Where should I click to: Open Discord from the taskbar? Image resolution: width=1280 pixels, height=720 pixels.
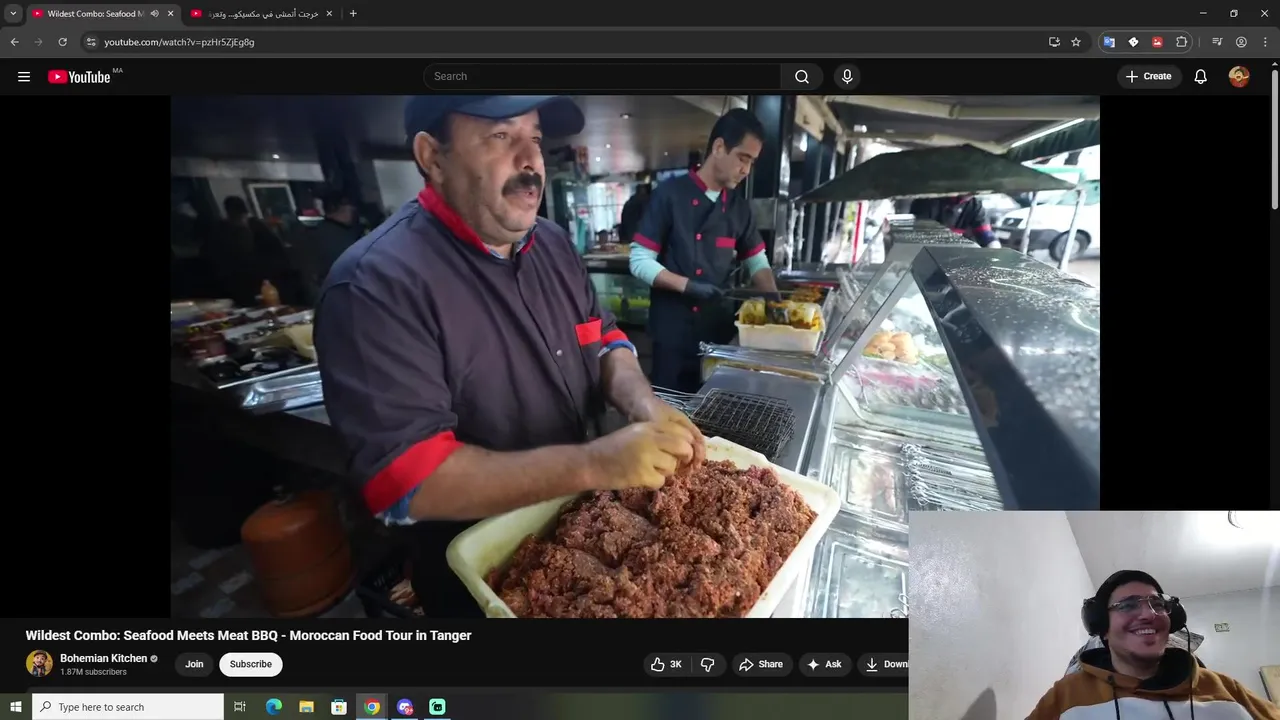[405, 707]
